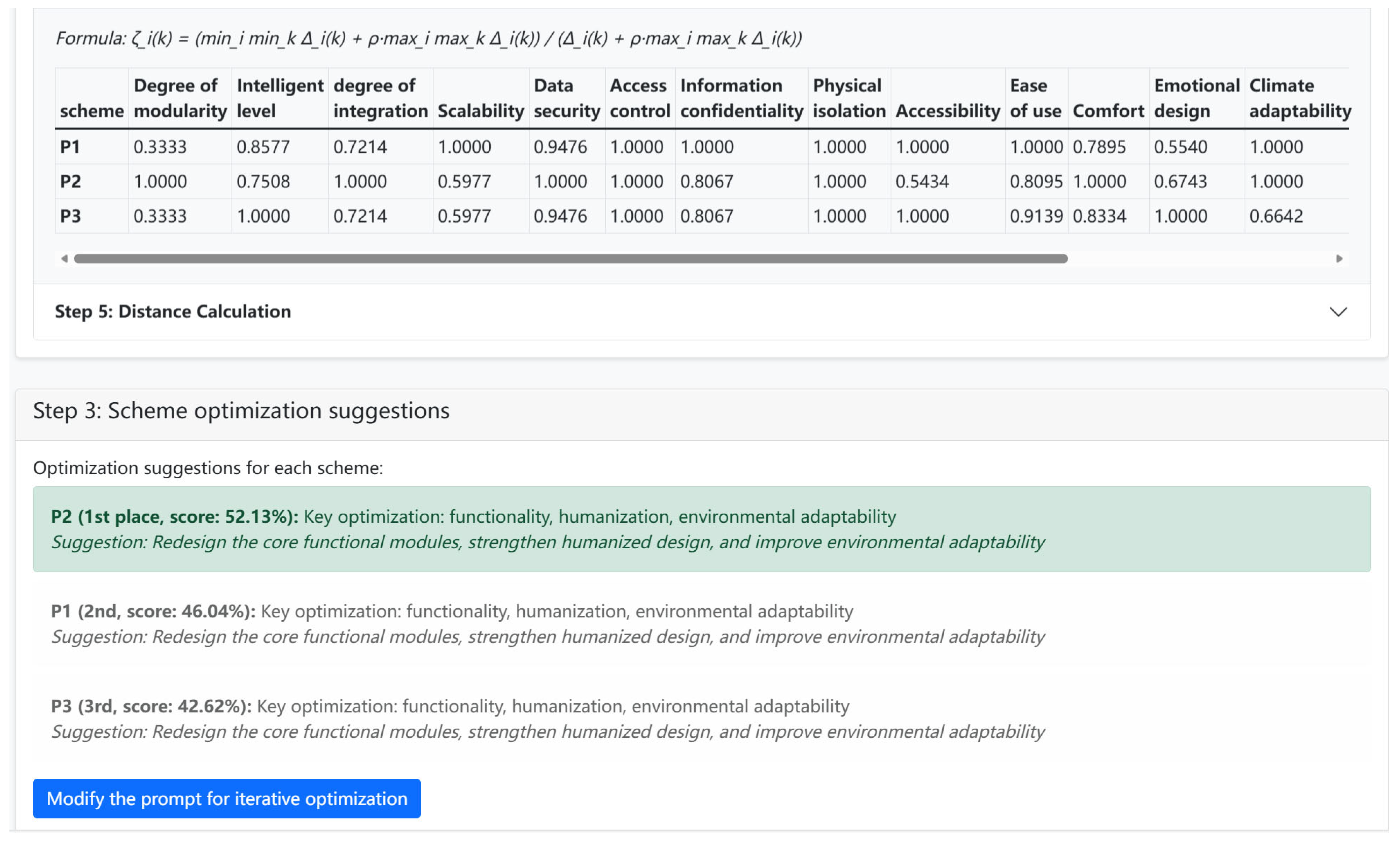The width and height of the screenshot is (1400, 843).
Task: Click P2 Accessibility value 0.5434
Action: [x=921, y=182]
